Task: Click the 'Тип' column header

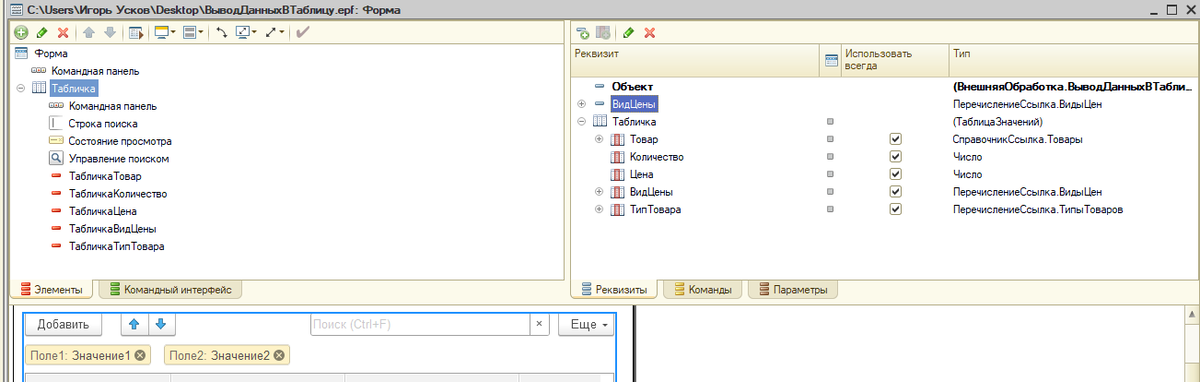Action: (x=1071, y=61)
